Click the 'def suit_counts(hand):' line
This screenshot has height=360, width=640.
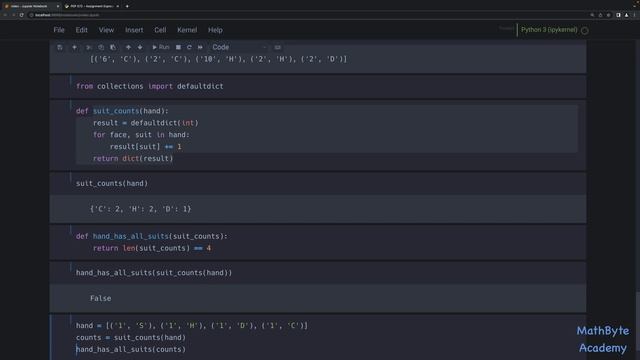coord(122,111)
